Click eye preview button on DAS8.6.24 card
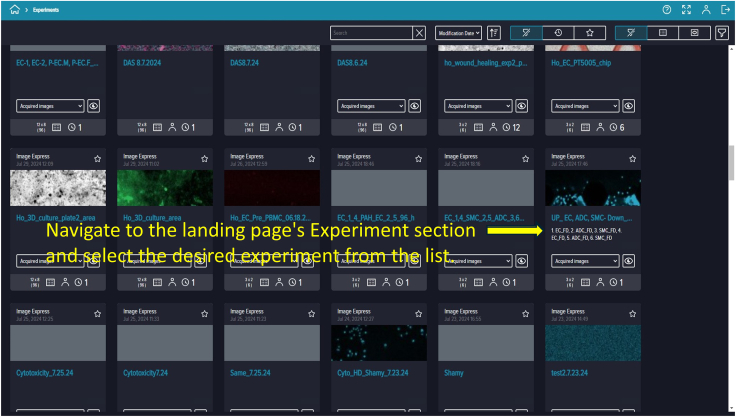This screenshot has height=417, width=736. point(414,106)
